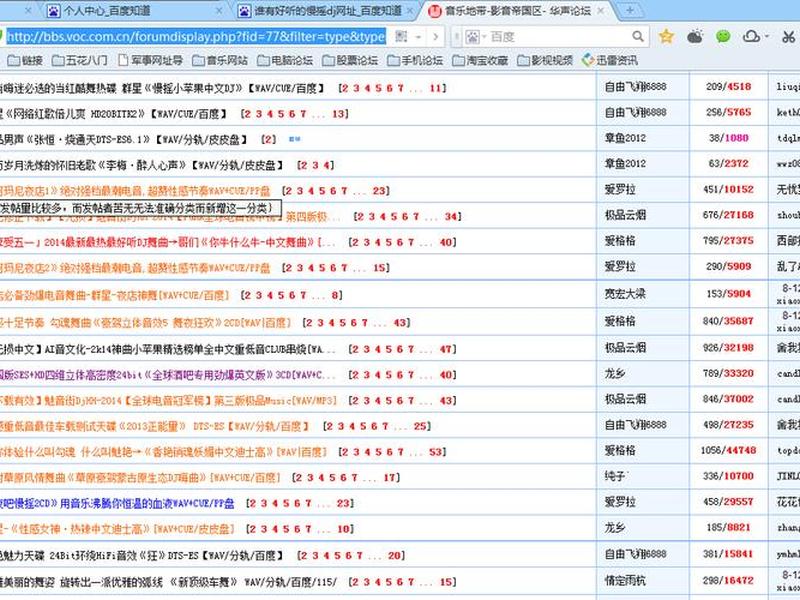Image resolution: width=800 pixels, height=600 pixels.
Task: Open the 迅雷资讯 bookmark
Action: 610,60
